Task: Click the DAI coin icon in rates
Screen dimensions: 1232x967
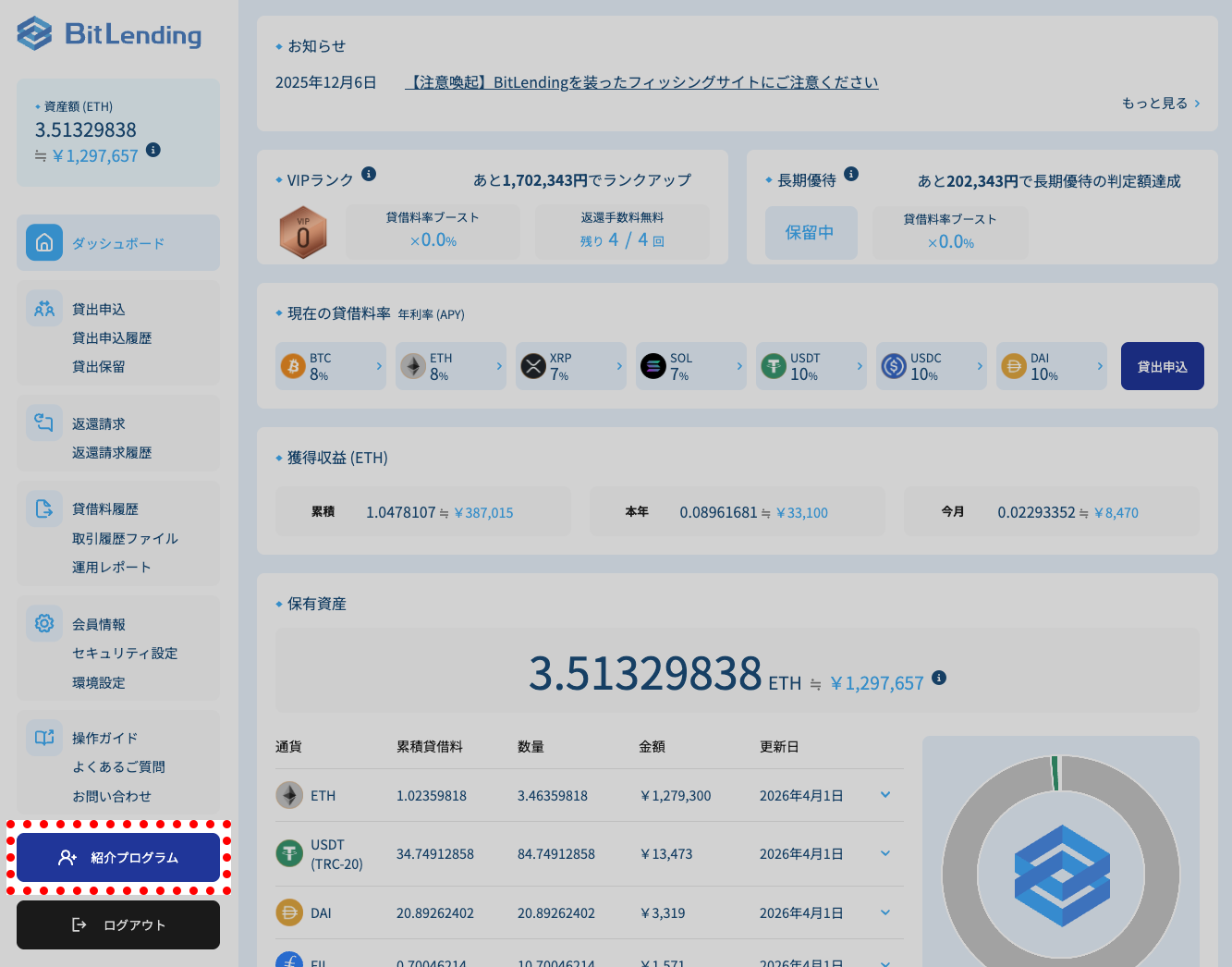Action: [x=1014, y=366]
